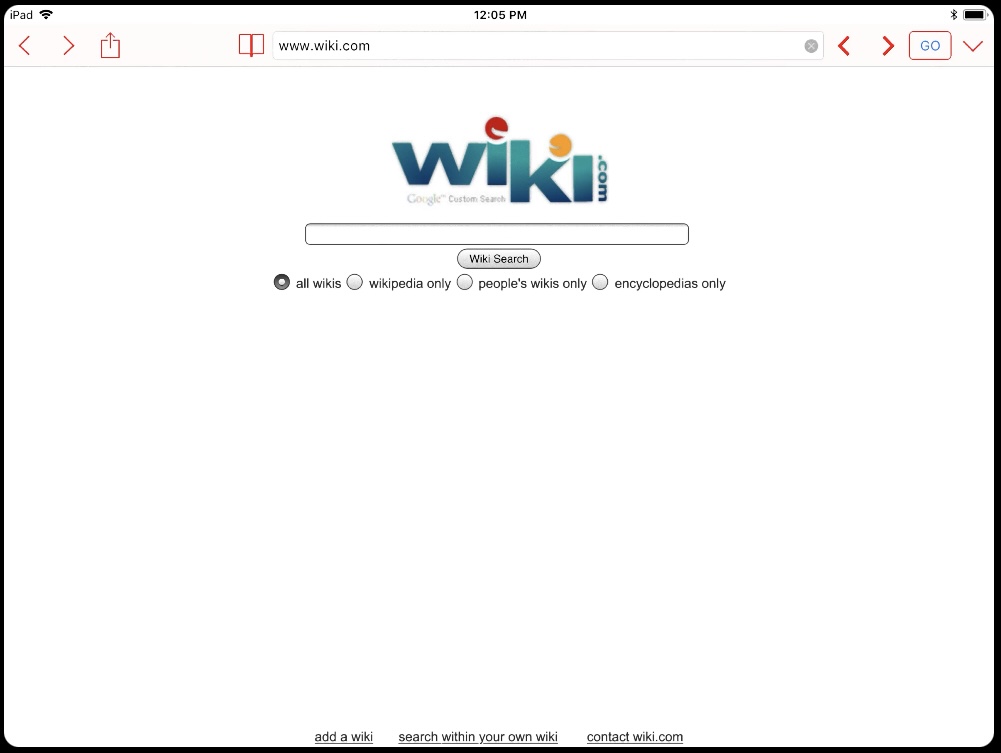1001x753 pixels.
Task: Focus the wiki search text box
Action: (497, 234)
